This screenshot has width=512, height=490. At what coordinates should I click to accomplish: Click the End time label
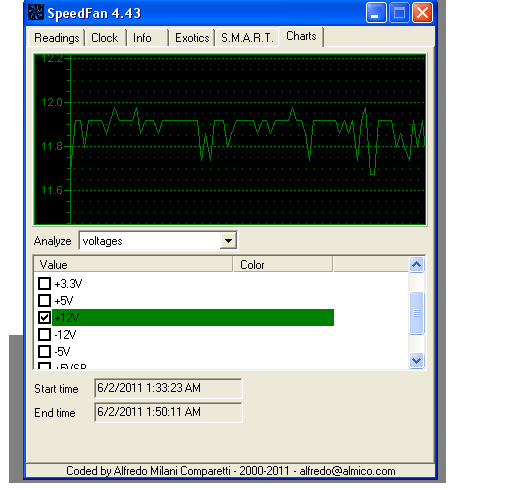click(55, 413)
